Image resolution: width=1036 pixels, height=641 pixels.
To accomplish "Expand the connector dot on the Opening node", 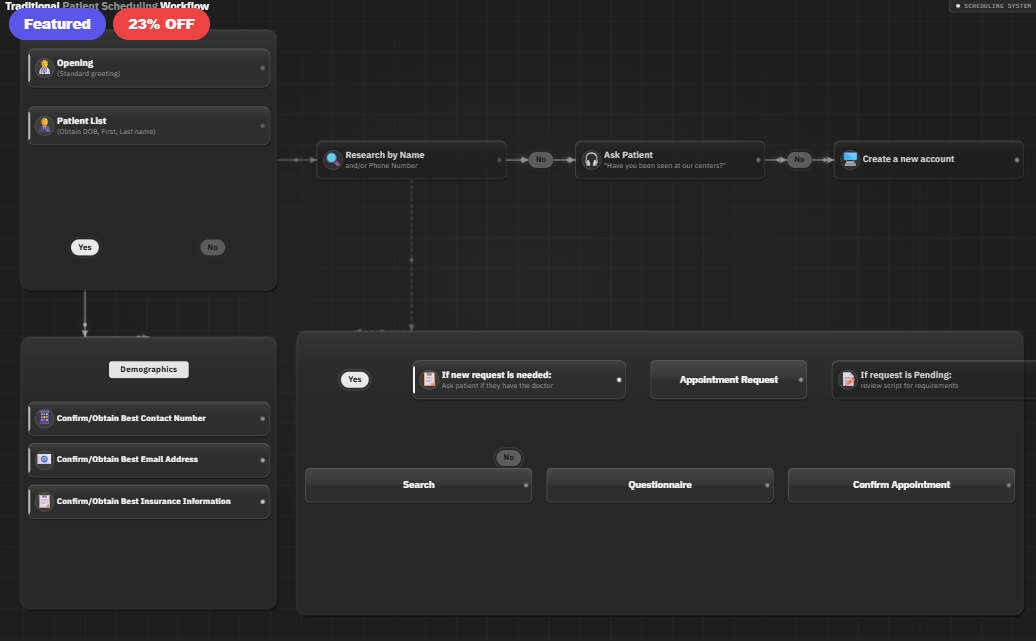I will point(262,67).
